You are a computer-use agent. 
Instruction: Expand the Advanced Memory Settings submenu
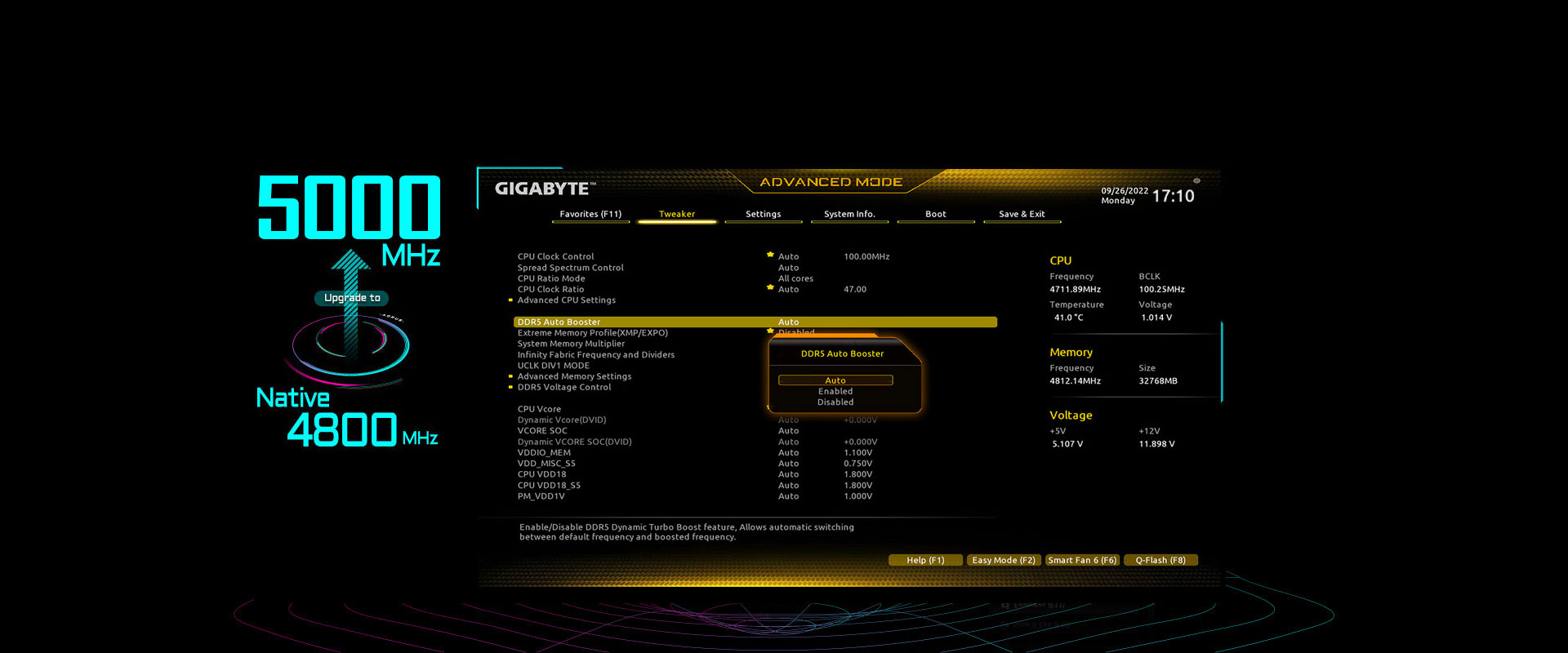pyautogui.click(x=574, y=376)
